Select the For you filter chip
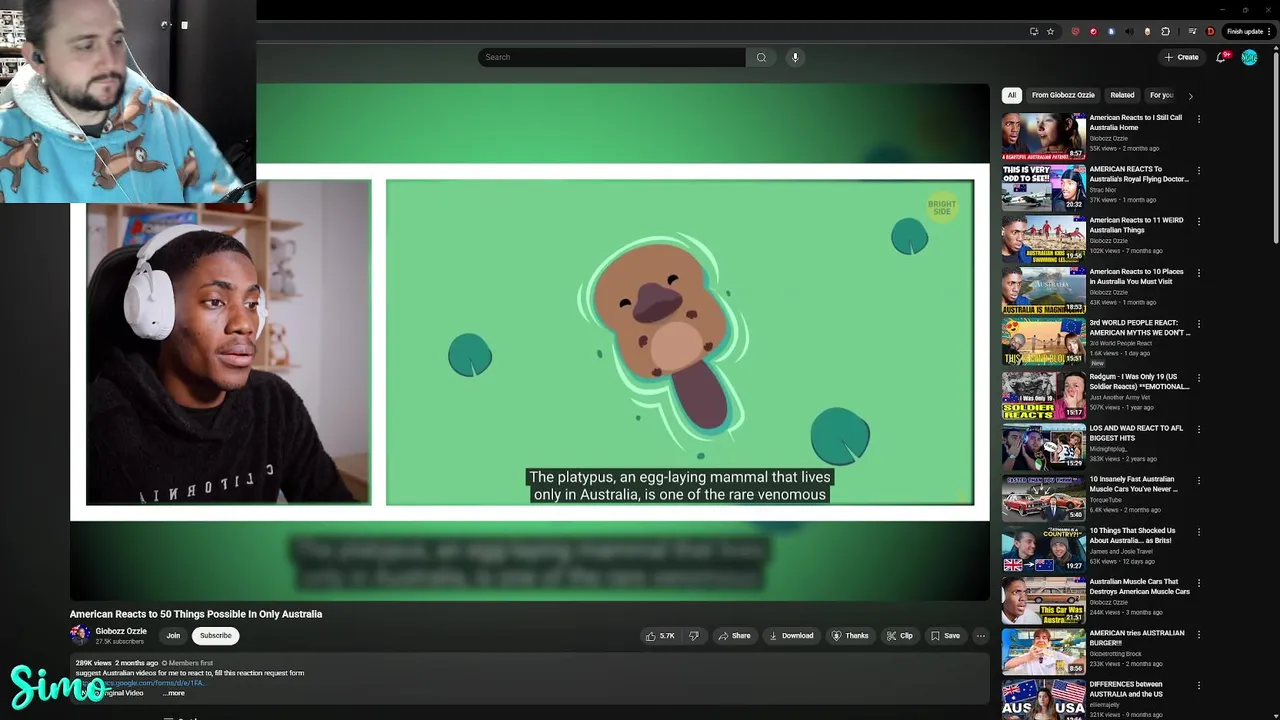Image resolution: width=1280 pixels, height=720 pixels. tap(1161, 95)
